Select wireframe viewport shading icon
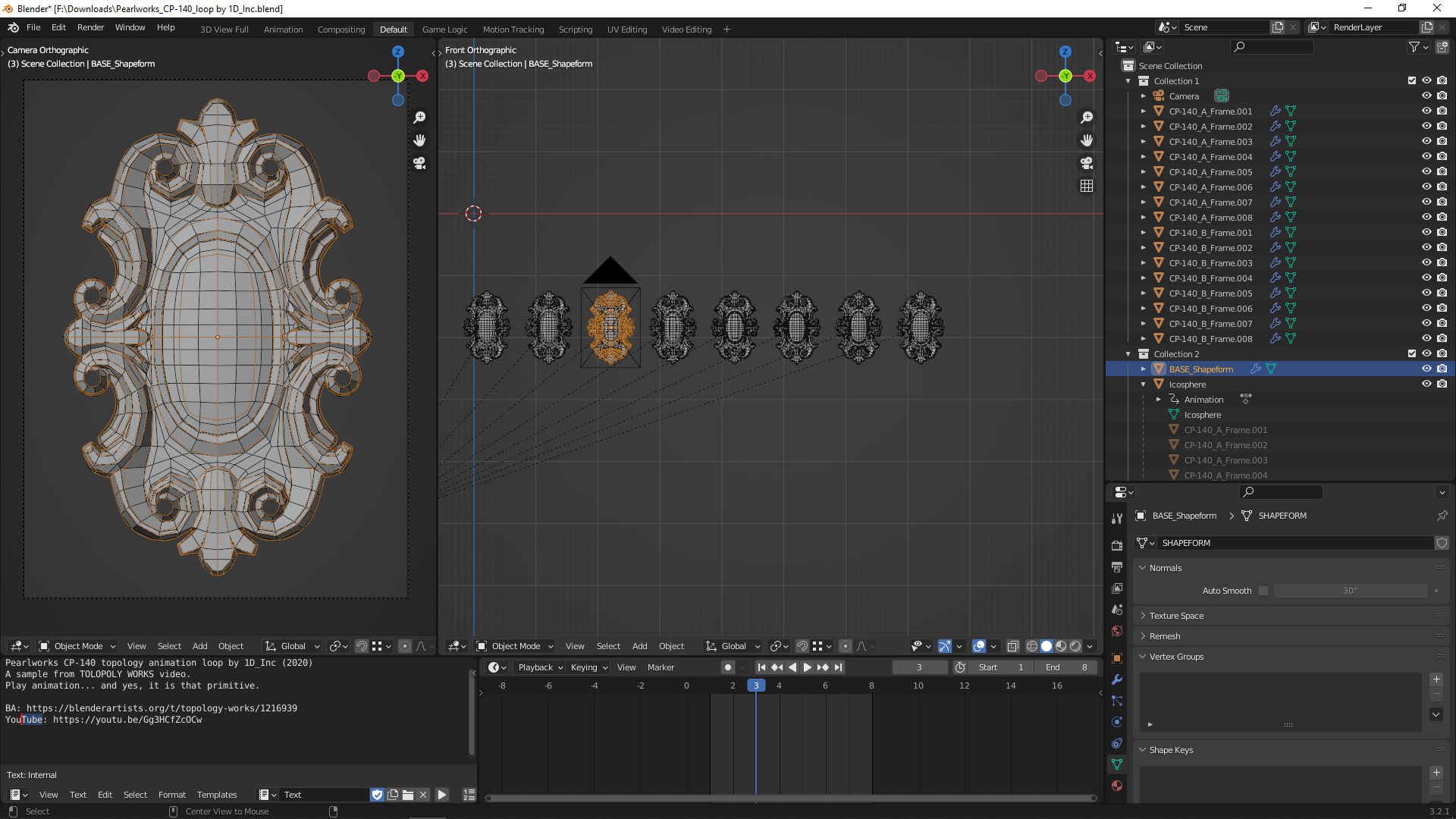The height and width of the screenshot is (819, 1456). (x=1032, y=646)
